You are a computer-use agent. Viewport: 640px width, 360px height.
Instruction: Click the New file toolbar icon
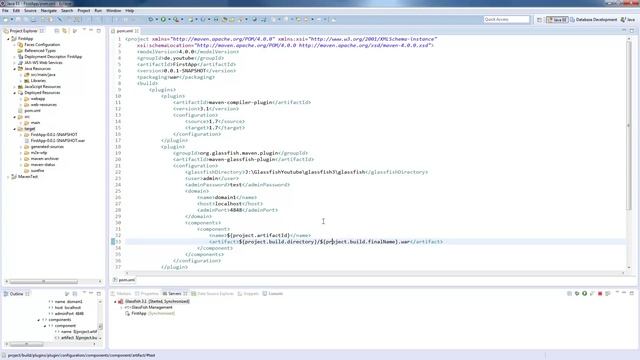coord(6,20)
